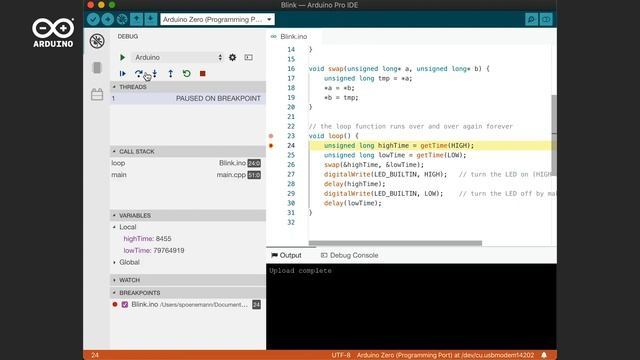640x360 pixels.
Task: Collapse the BREAKPOINTS section
Action: 188,293
